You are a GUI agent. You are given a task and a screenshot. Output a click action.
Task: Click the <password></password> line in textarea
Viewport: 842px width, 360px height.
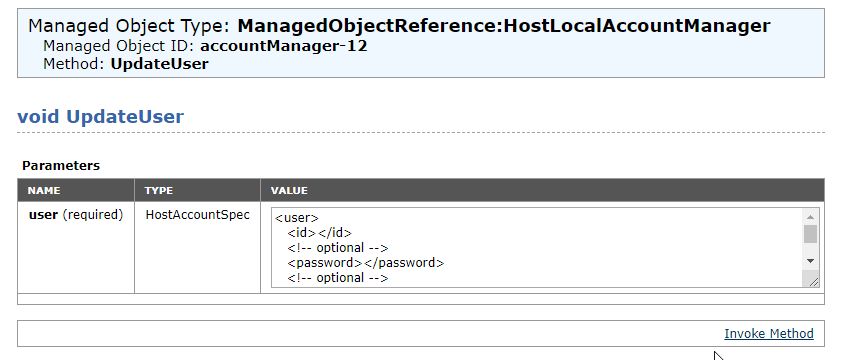point(366,263)
